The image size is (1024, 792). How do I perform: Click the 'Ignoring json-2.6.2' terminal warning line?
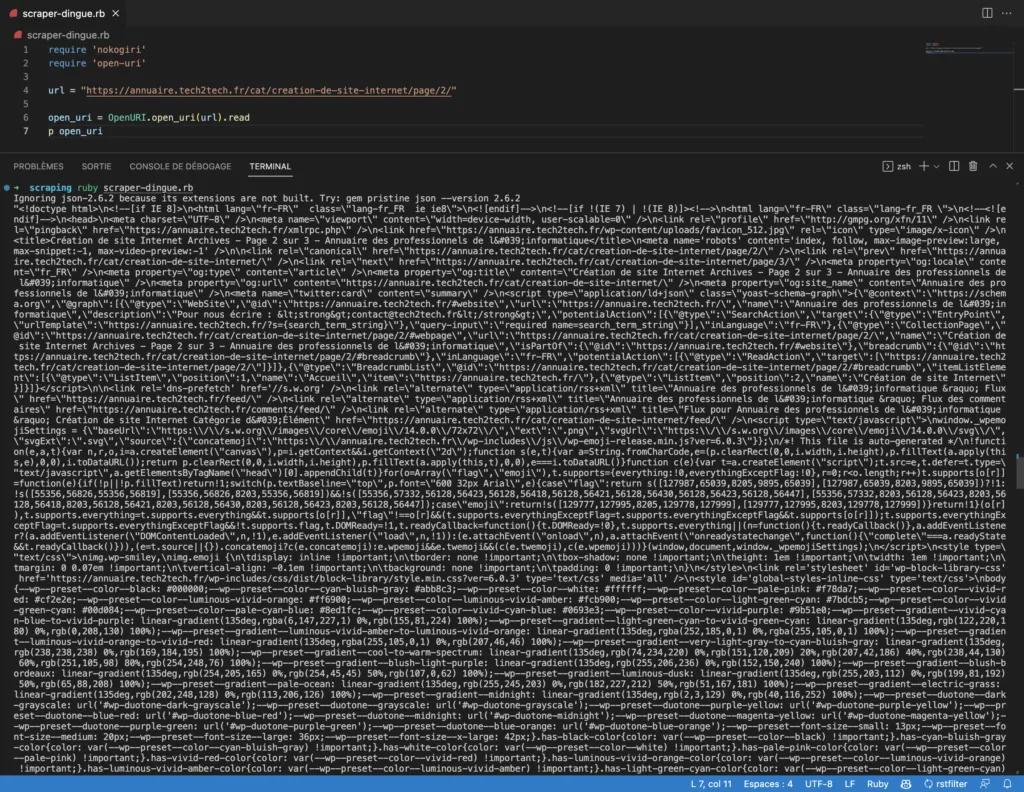266,198
